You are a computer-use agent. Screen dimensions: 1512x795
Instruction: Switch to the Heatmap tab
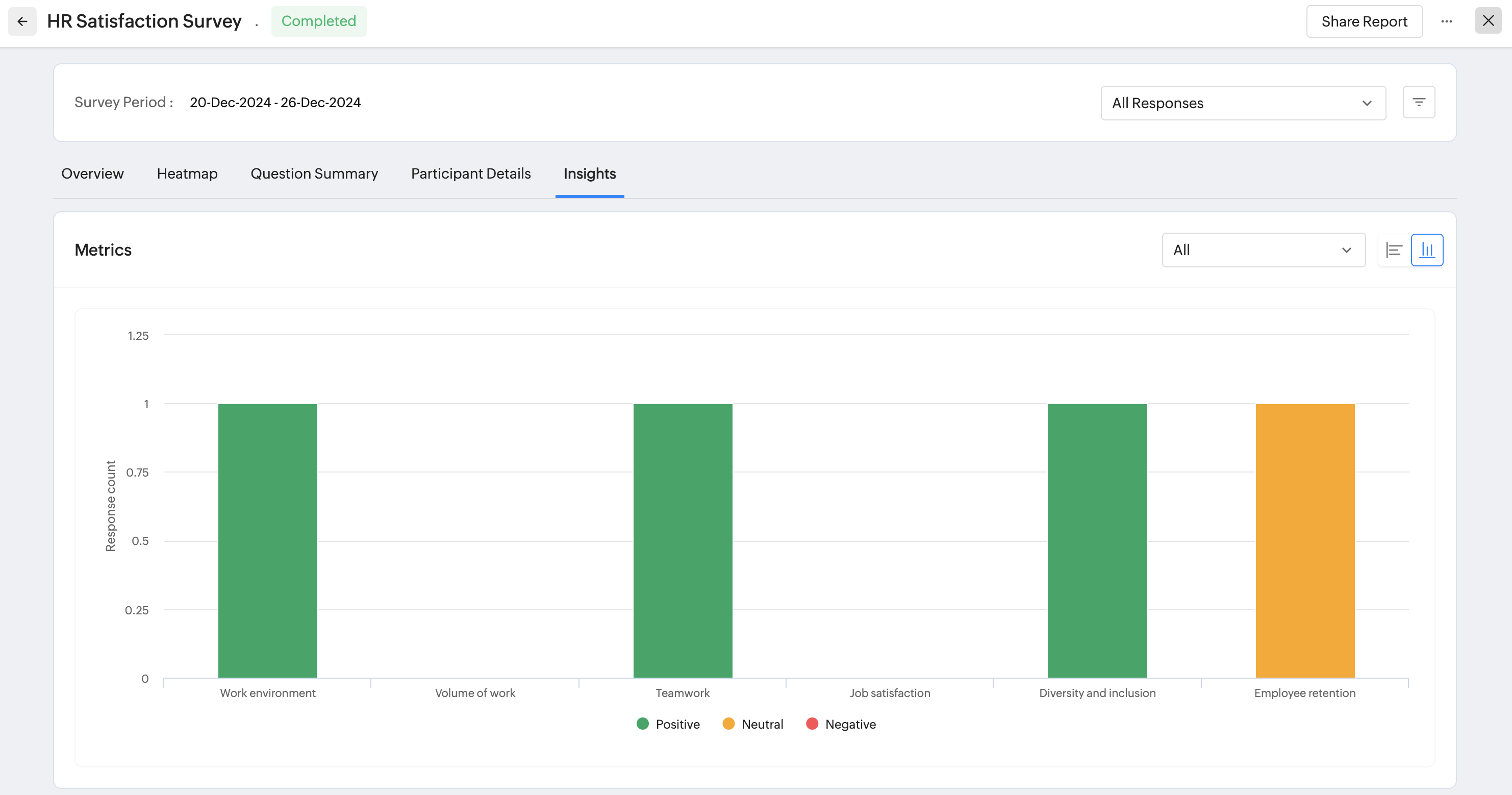tap(187, 174)
